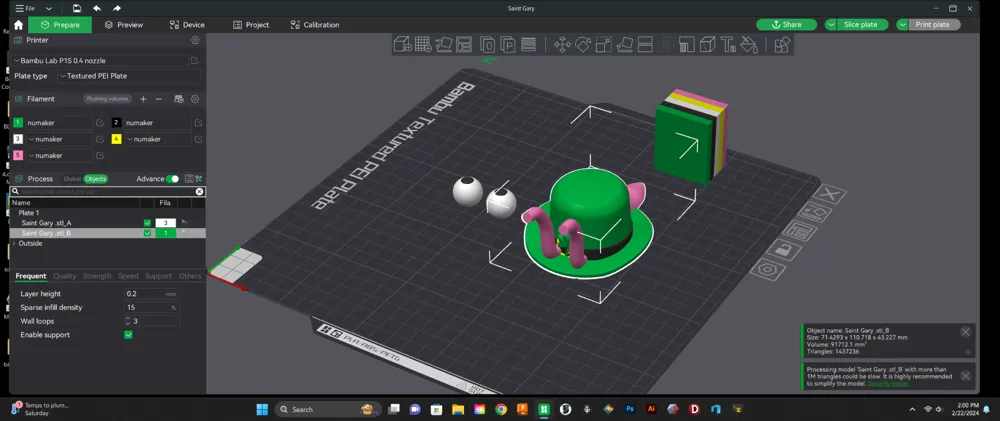Select the Rotate tool
Screen dimensions: 1000x421
point(583,45)
